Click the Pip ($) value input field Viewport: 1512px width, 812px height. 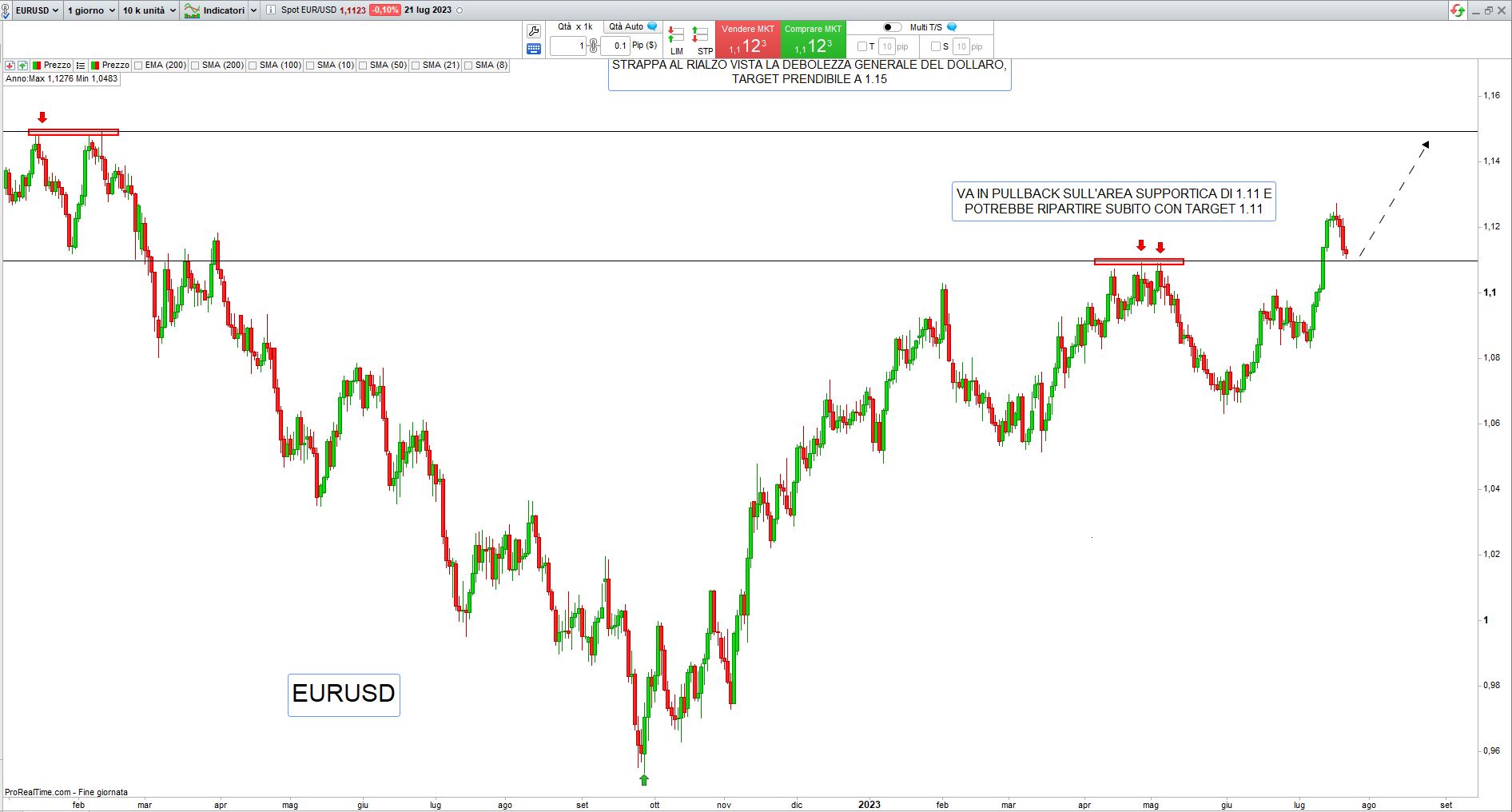[x=615, y=46]
